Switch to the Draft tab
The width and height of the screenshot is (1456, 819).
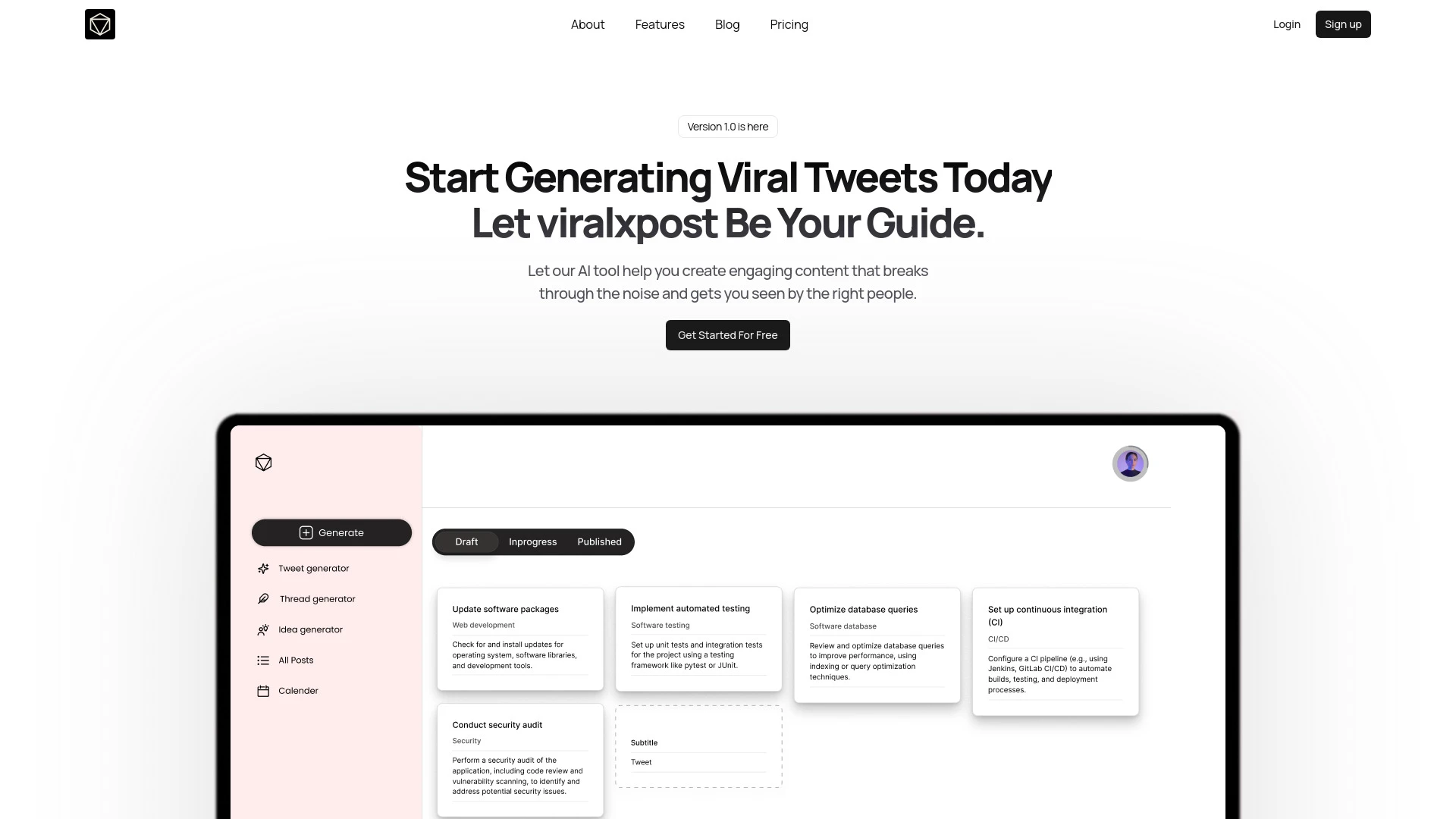click(x=466, y=541)
